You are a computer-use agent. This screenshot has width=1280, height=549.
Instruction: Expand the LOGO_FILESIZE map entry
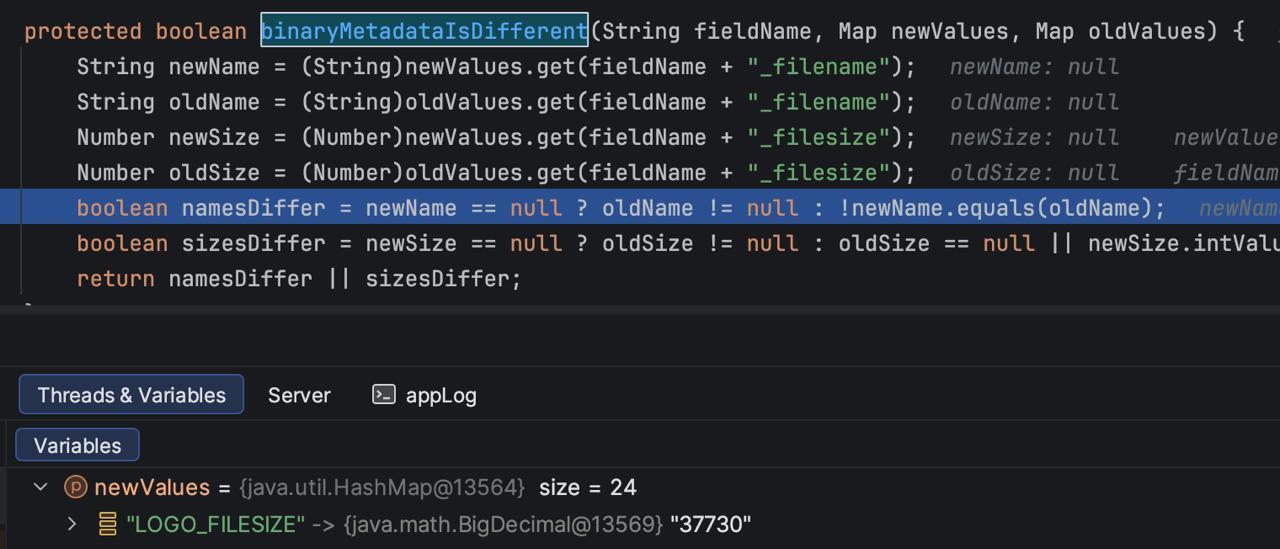point(71,523)
